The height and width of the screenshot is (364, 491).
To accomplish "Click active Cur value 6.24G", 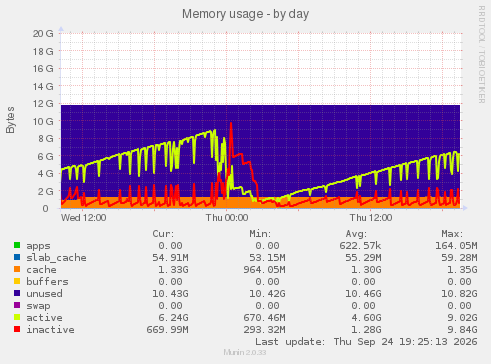I will [173, 318].
